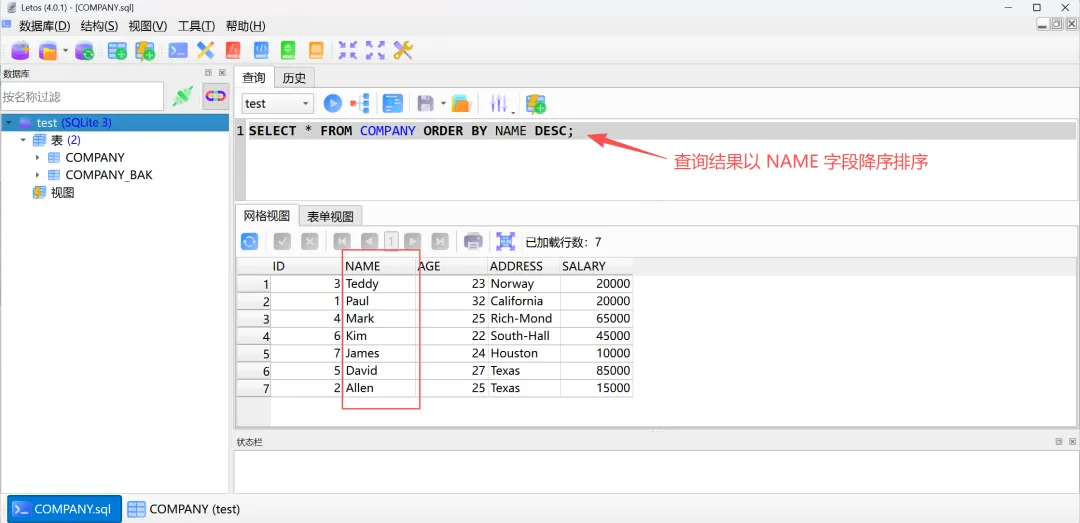Click the green connect to database plug icon
Viewport: 1080px width, 523px height.
(x=183, y=96)
